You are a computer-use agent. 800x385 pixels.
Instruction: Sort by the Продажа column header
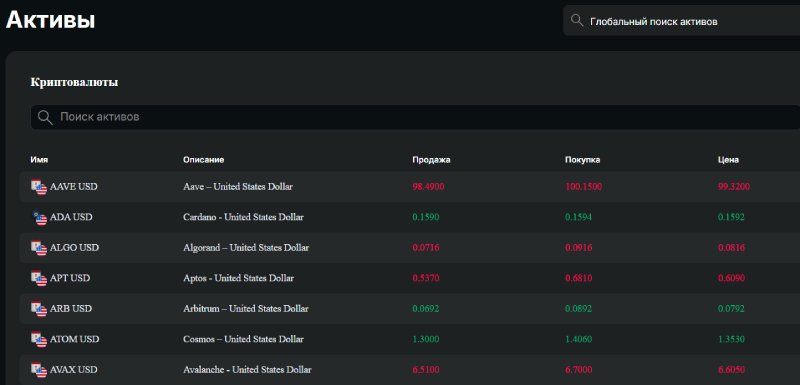[431, 160]
